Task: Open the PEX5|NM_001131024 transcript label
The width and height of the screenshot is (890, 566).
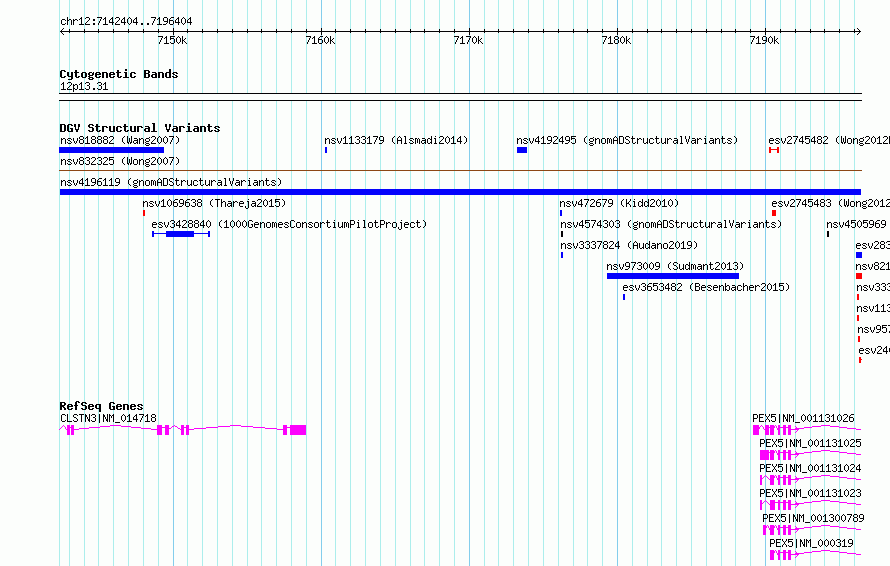Action: point(810,468)
